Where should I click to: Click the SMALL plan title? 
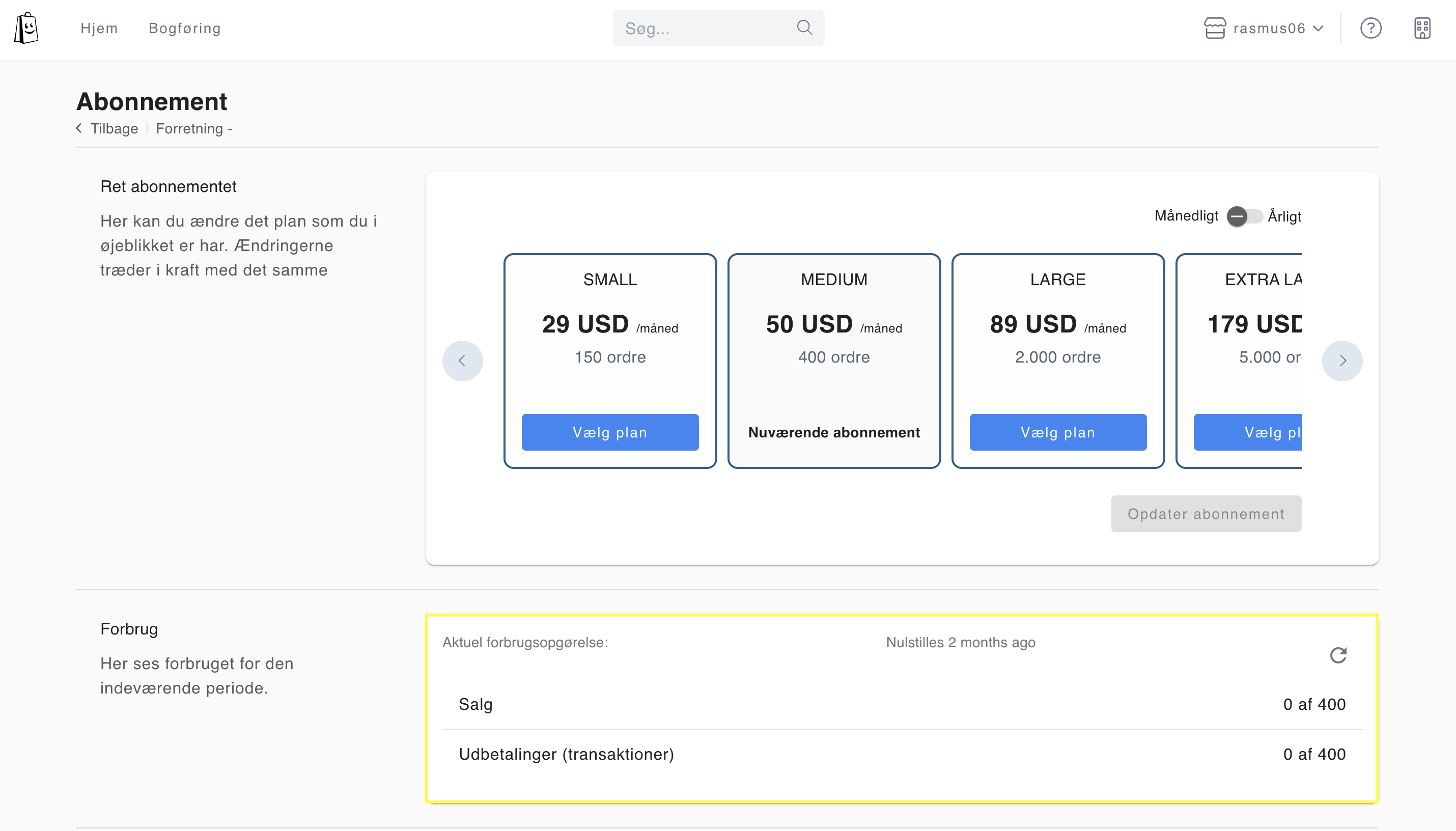coord(610,279)
